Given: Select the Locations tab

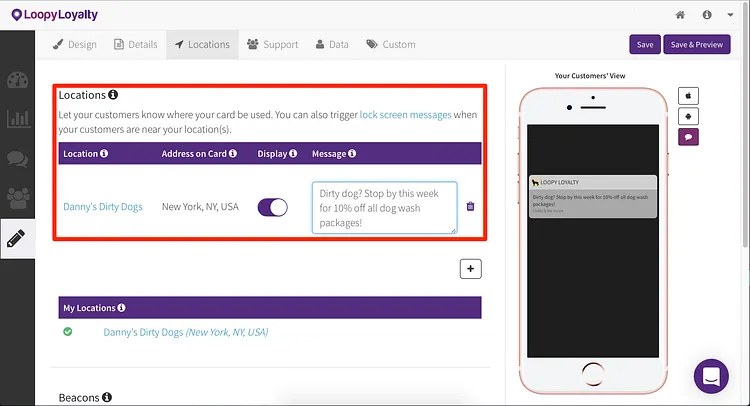Looking at the screenshot, I should pyautogui.click(x=202, y=44).
